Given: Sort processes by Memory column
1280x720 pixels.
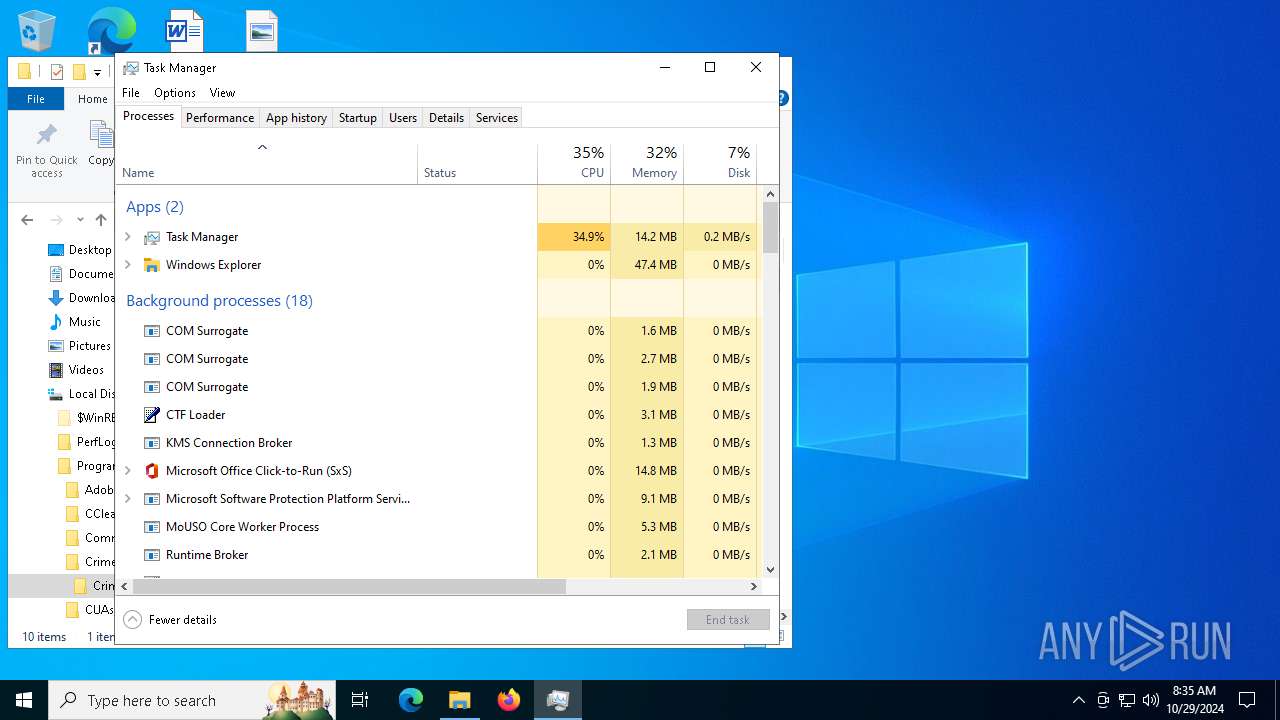Looking at the screenshot, I should point(647,164).
